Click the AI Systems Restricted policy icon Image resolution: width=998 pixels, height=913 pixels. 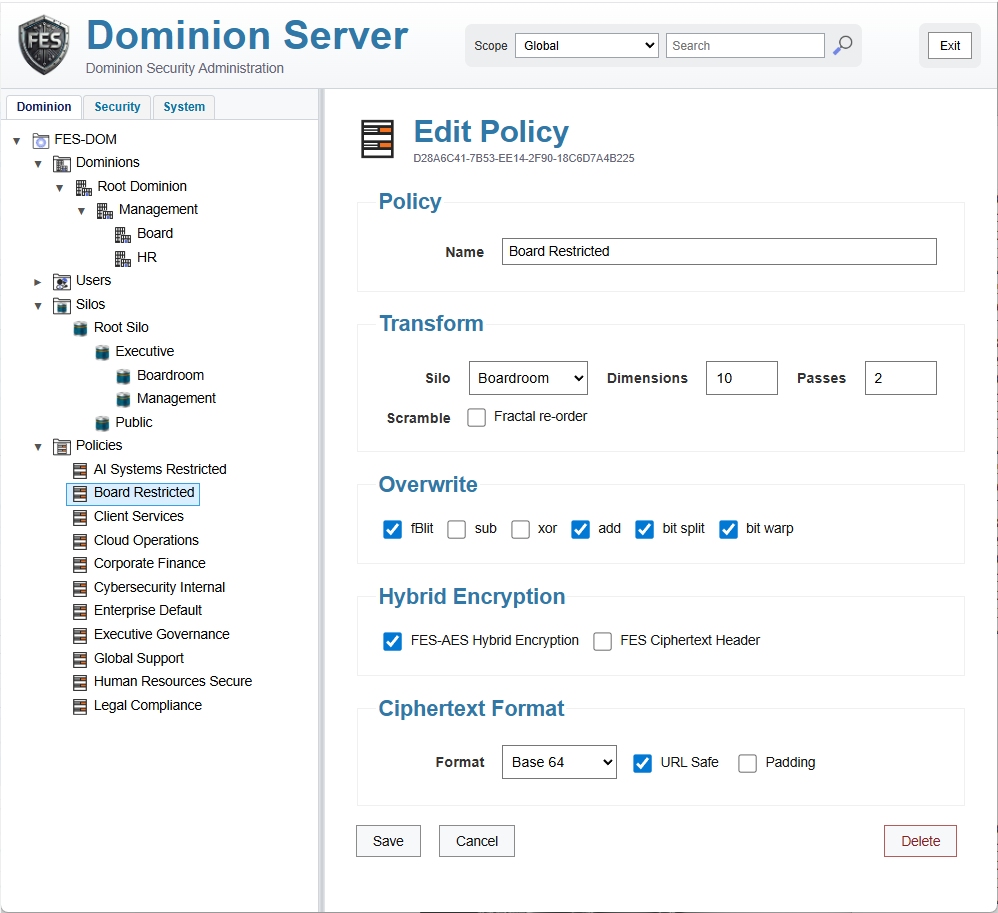click(80, 470)
